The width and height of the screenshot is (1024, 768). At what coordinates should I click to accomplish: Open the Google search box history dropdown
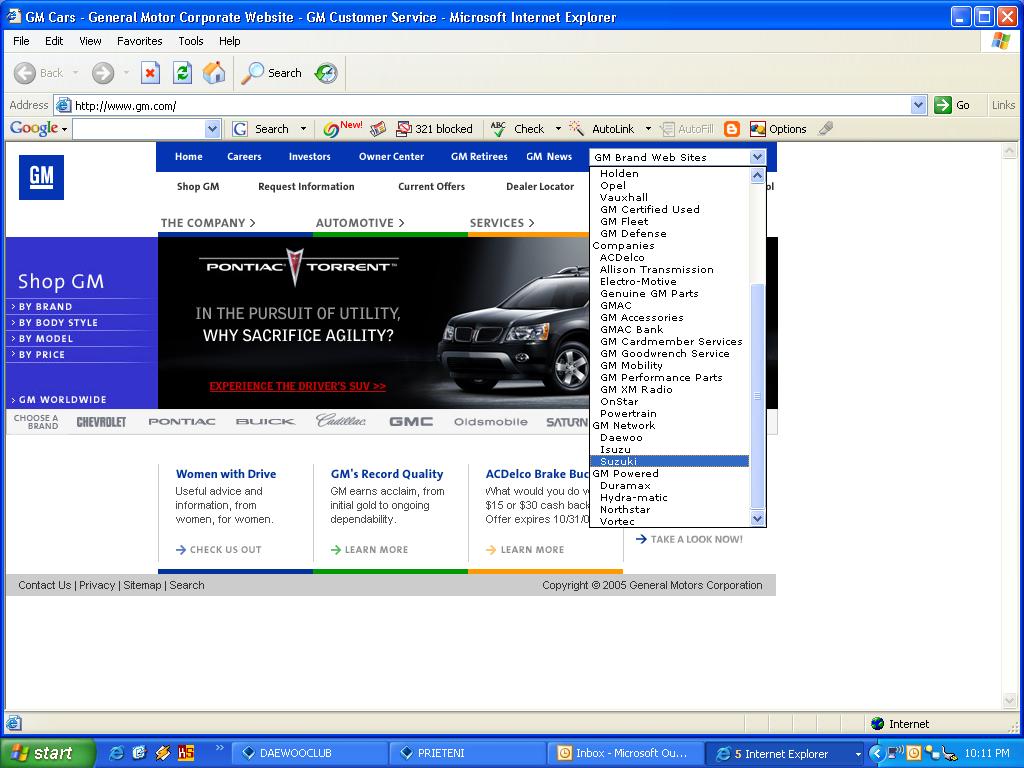pos(212,129)
